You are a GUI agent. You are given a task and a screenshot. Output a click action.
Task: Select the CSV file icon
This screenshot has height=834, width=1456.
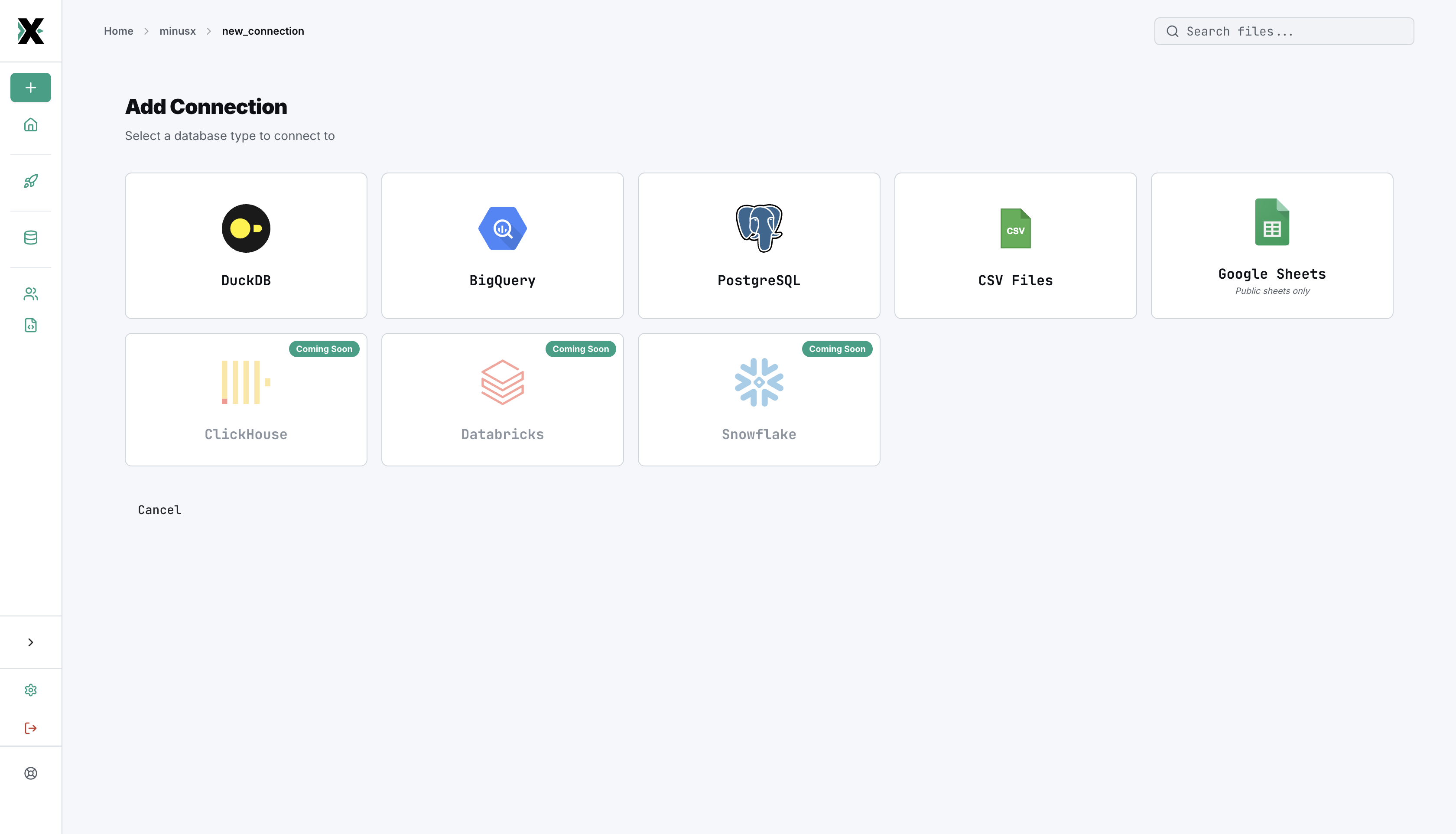point(1016,228)
